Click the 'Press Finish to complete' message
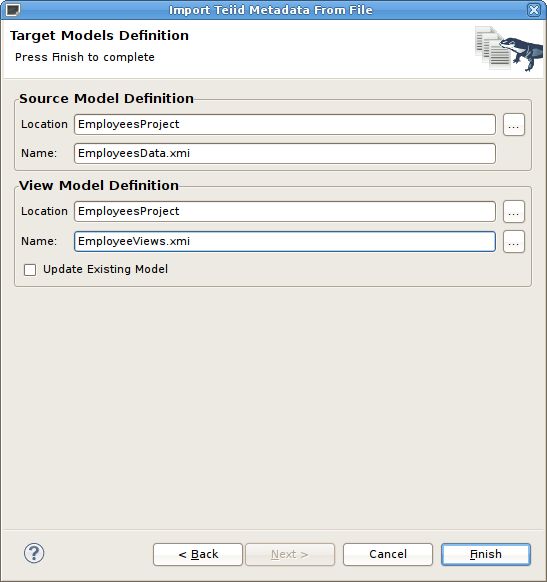Screen dimensions: 547x582 tap(85, 57)
